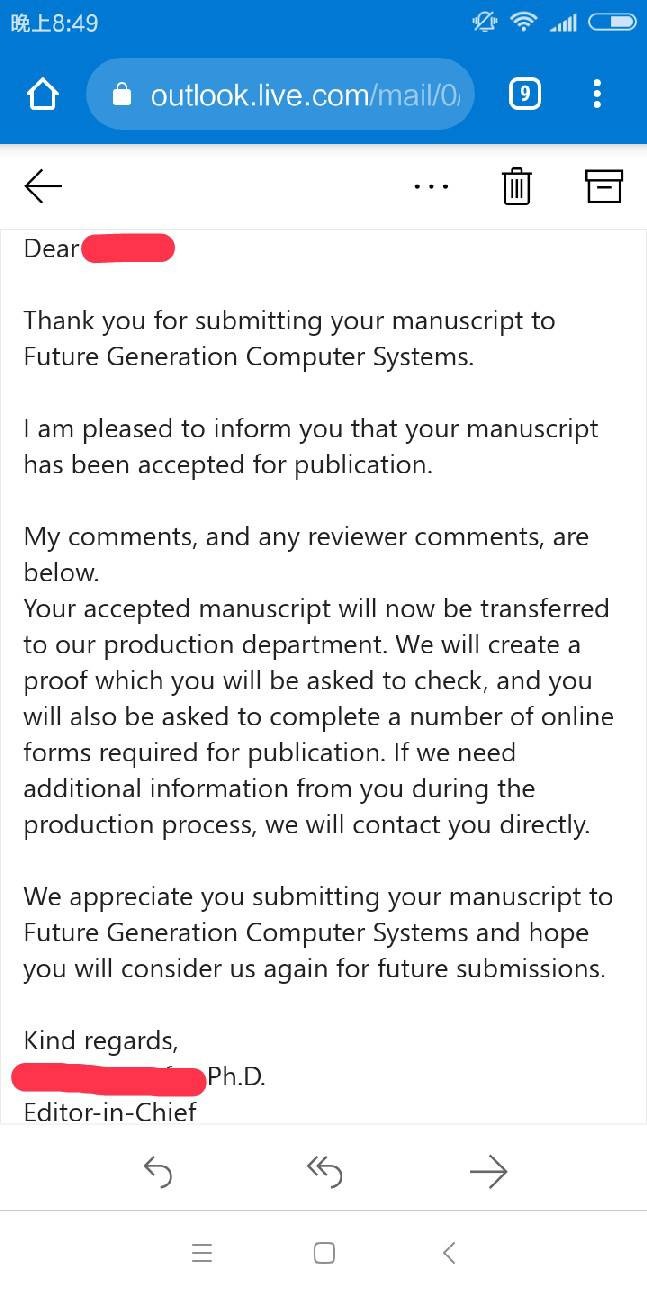Tap the Android square home button

click(x=324, y=1253)
